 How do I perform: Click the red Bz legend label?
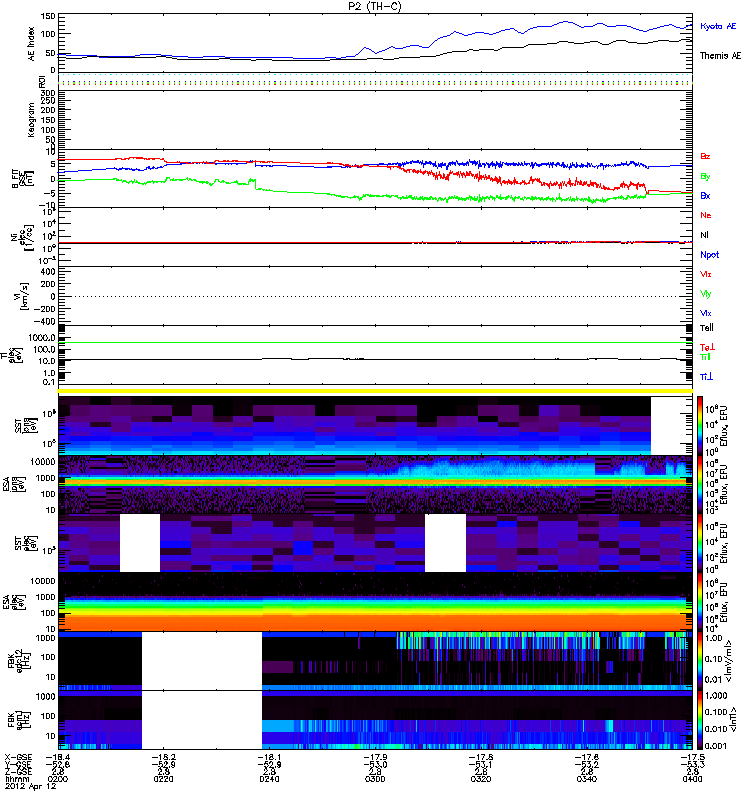705,156
